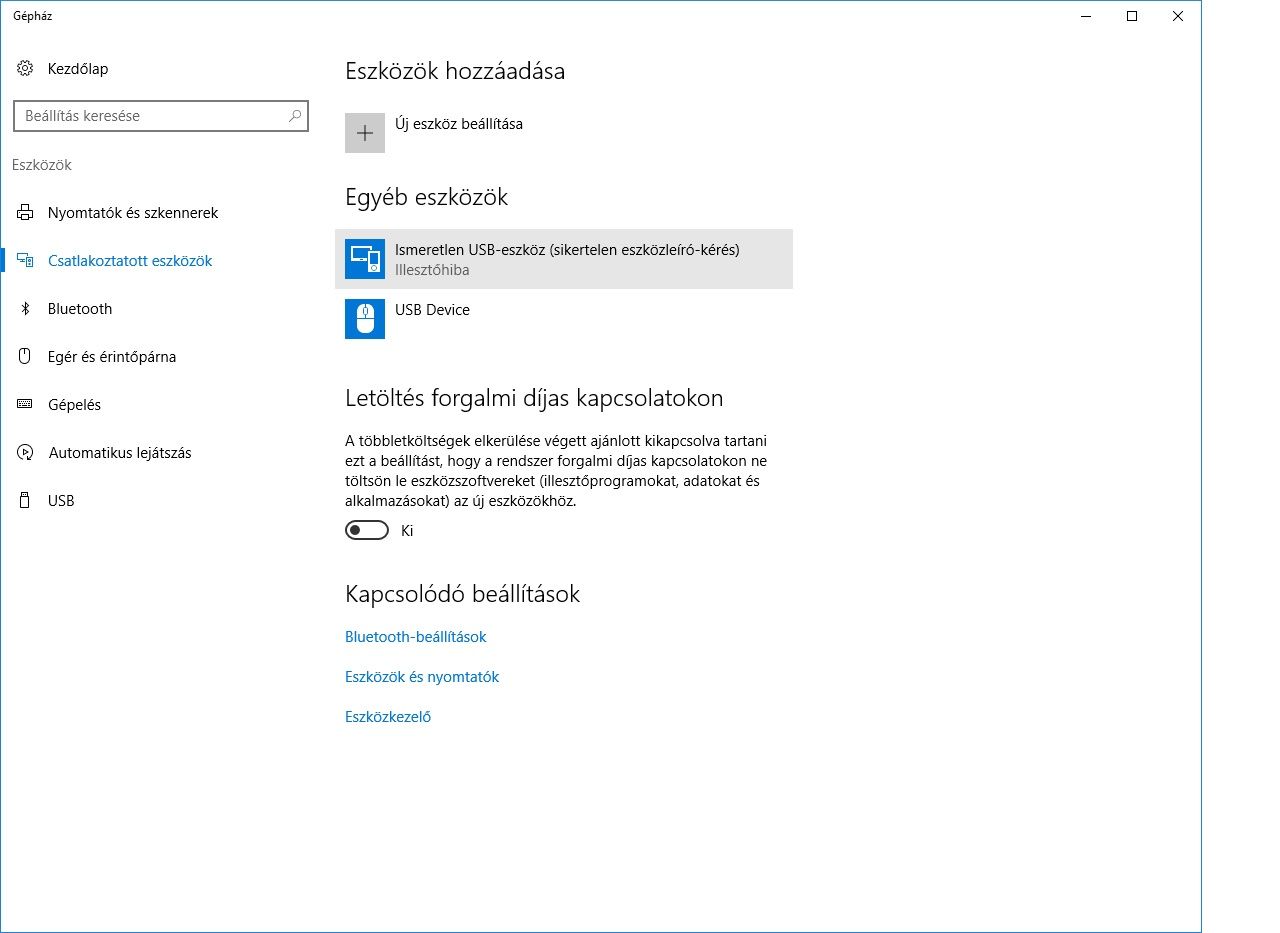This screenshot has width=1280, height=933.
Task: Click the Egyéb eszközök heading
Action: (x=427, y=197)
